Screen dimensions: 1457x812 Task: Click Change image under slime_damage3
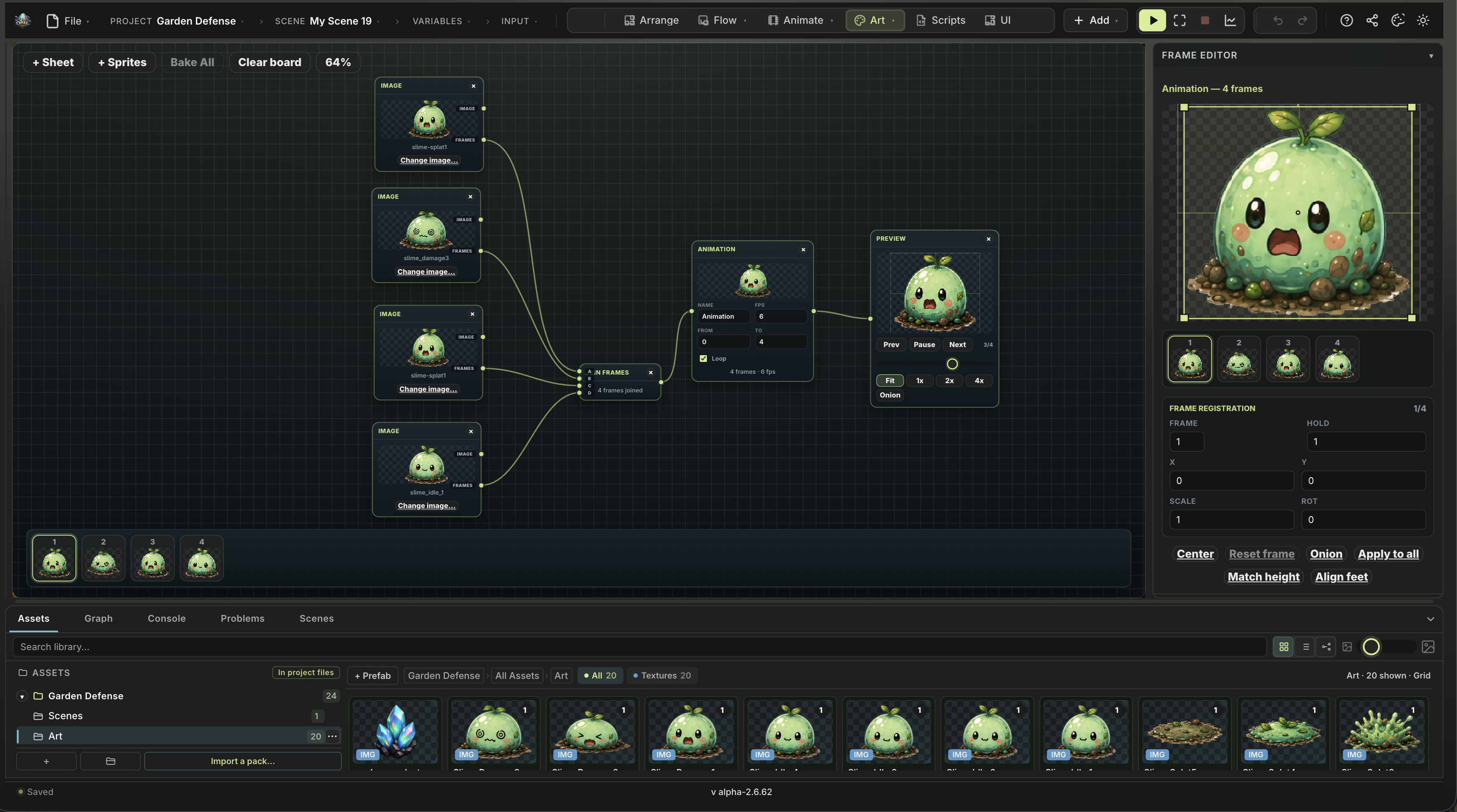(426, 272)
